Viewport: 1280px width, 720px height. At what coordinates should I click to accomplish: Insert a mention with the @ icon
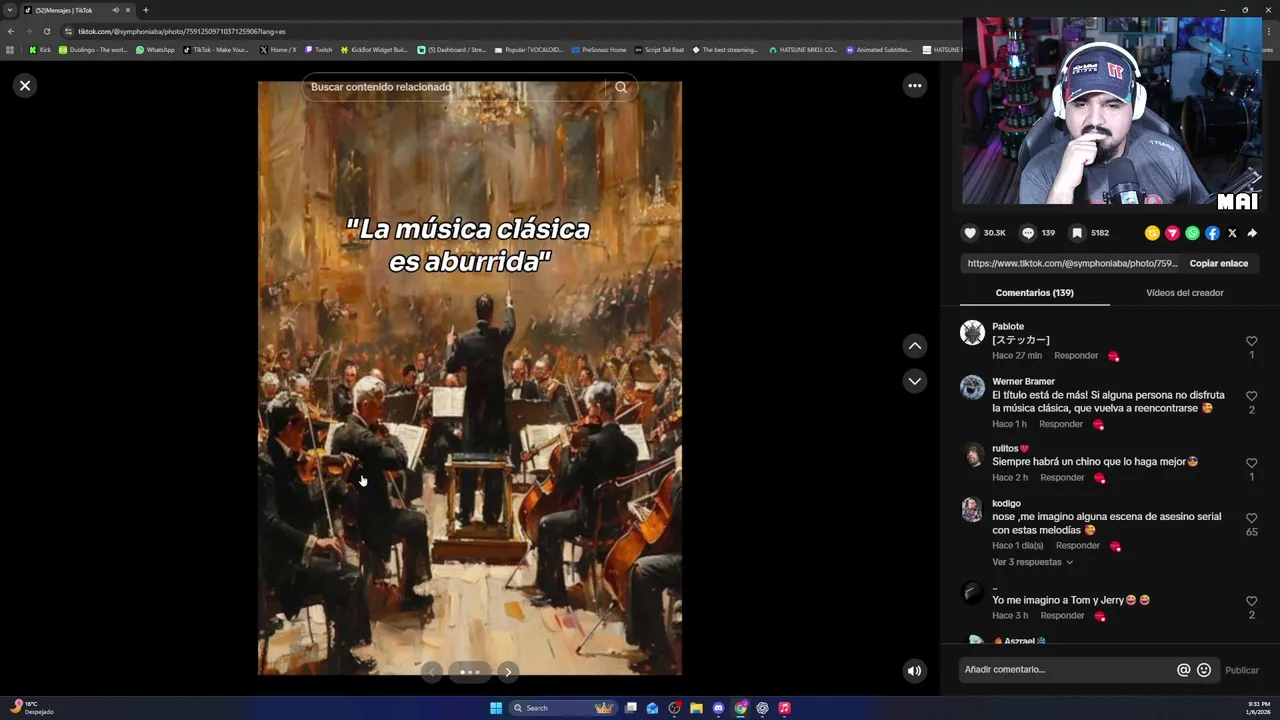click(1184, 670)
